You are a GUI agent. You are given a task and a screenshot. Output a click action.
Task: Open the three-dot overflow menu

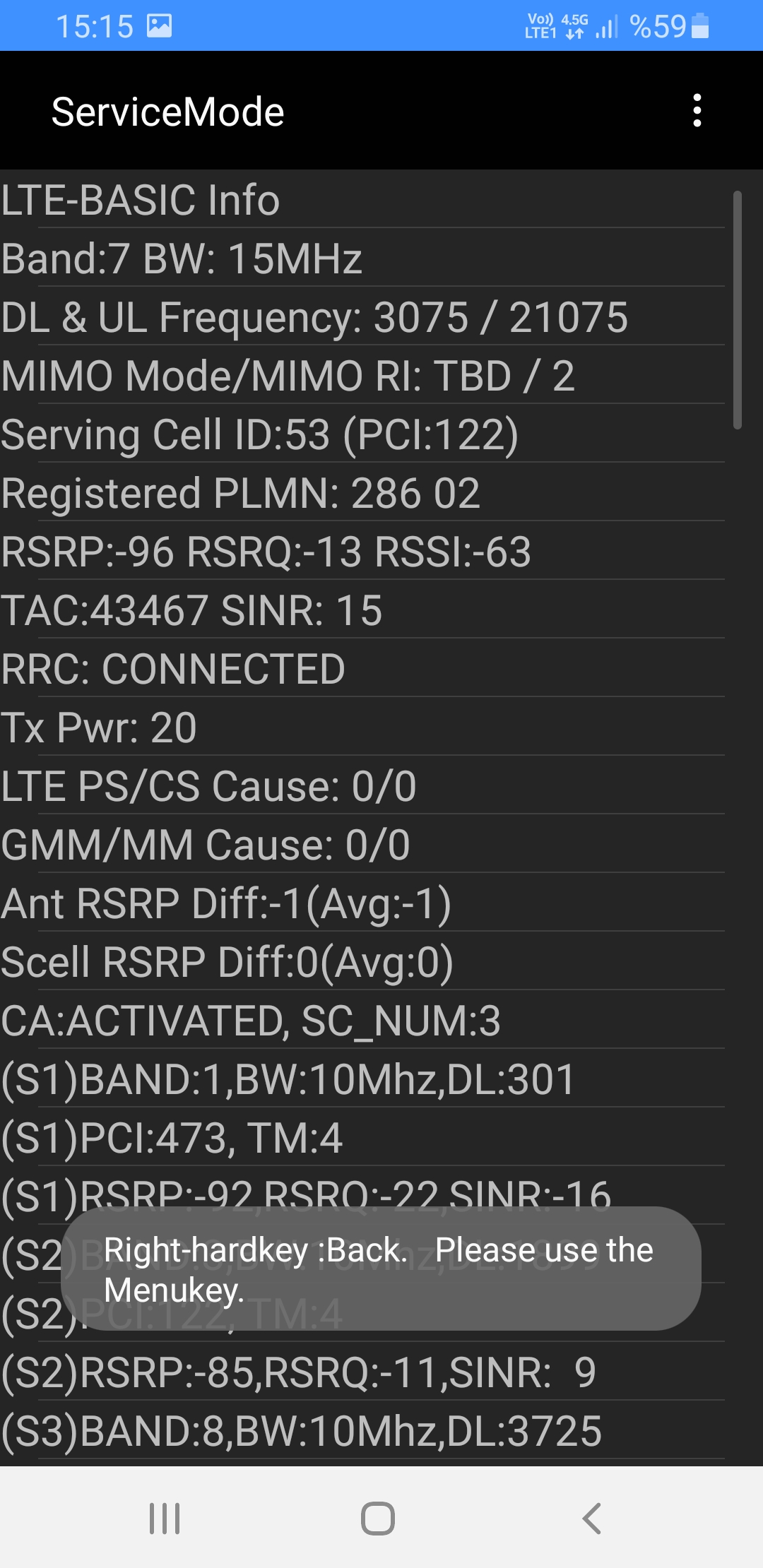click(x=697, y=111)
